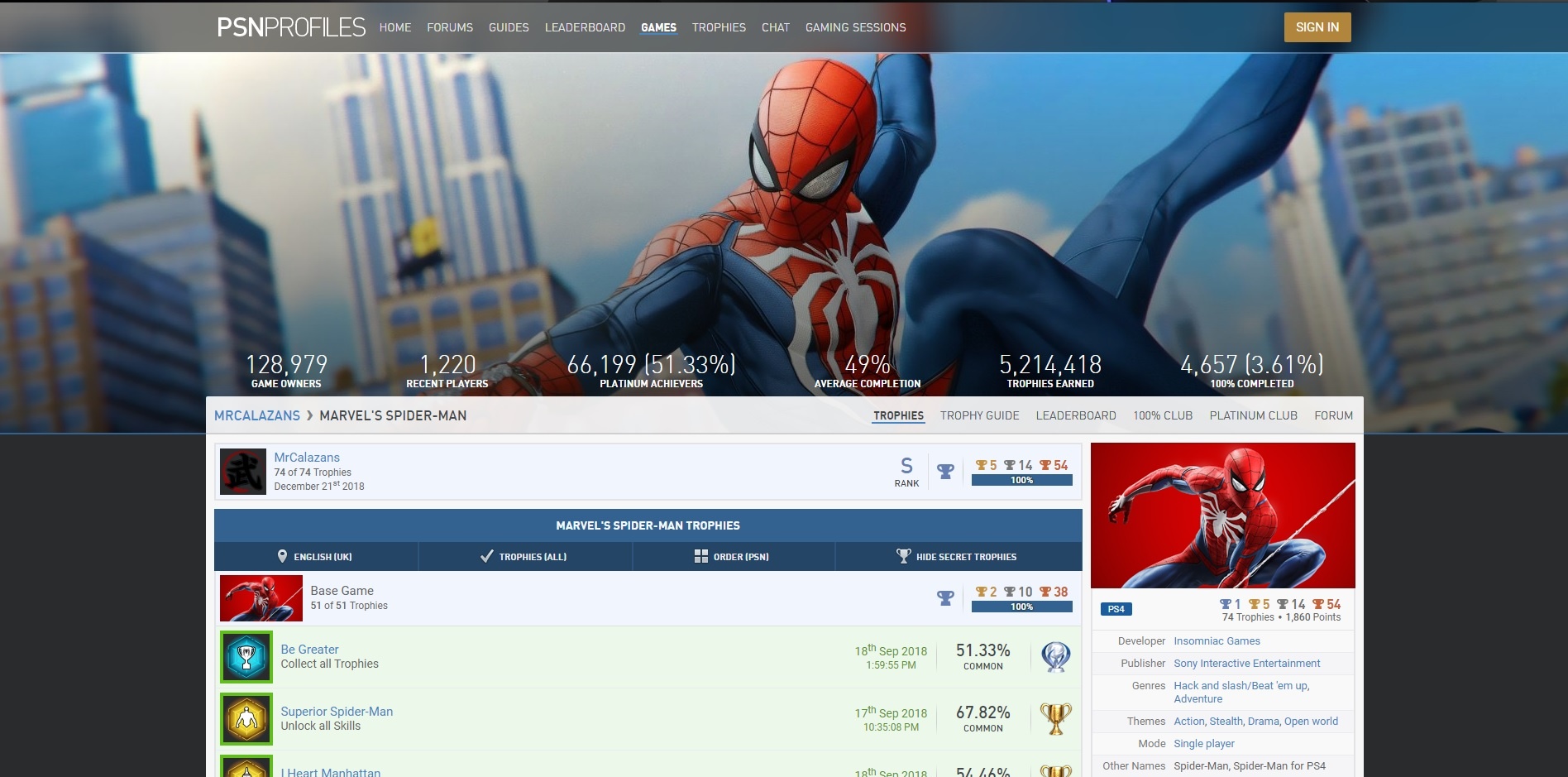The height and width of the screenshot is (777, 1568).
Task: Switch to the Trophy Guide tab
Action: [979, 415]
